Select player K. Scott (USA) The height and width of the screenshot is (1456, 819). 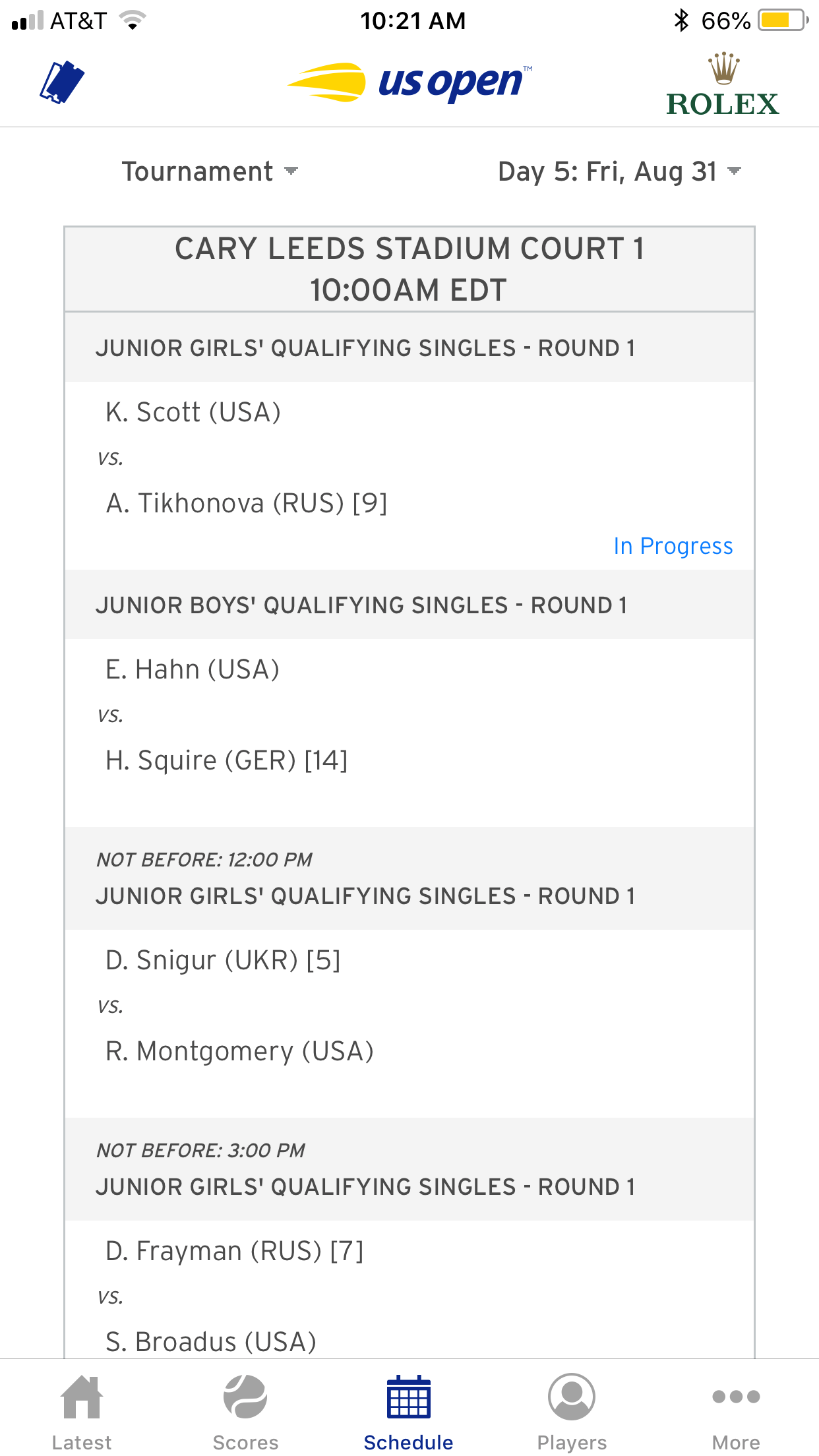click(193, 412)
